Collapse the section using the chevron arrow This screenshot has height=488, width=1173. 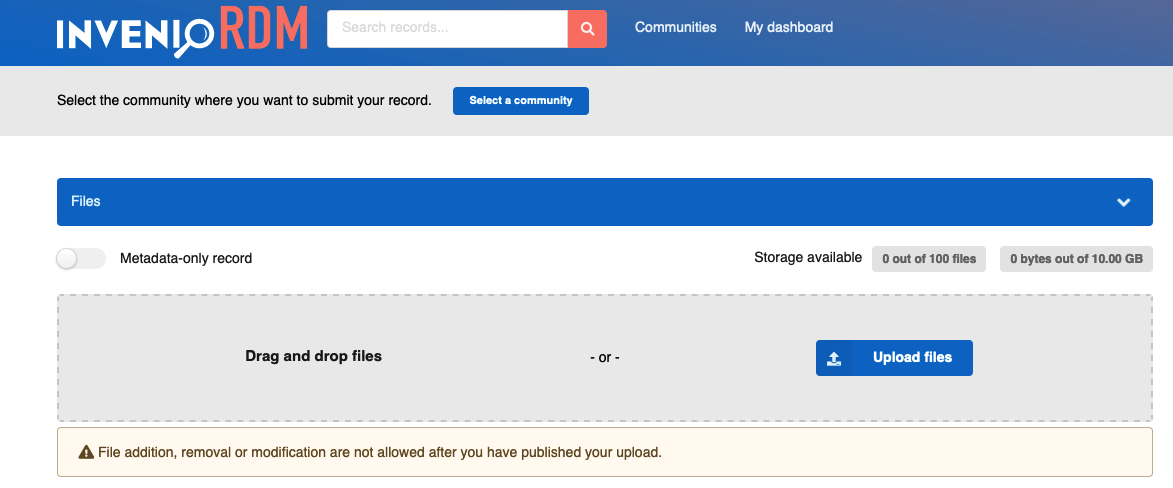click(1123, 202)
